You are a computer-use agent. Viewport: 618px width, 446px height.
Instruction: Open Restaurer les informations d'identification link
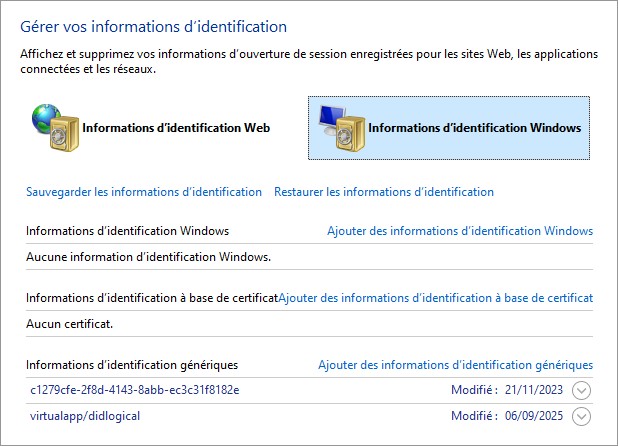[x=384, y=192]
